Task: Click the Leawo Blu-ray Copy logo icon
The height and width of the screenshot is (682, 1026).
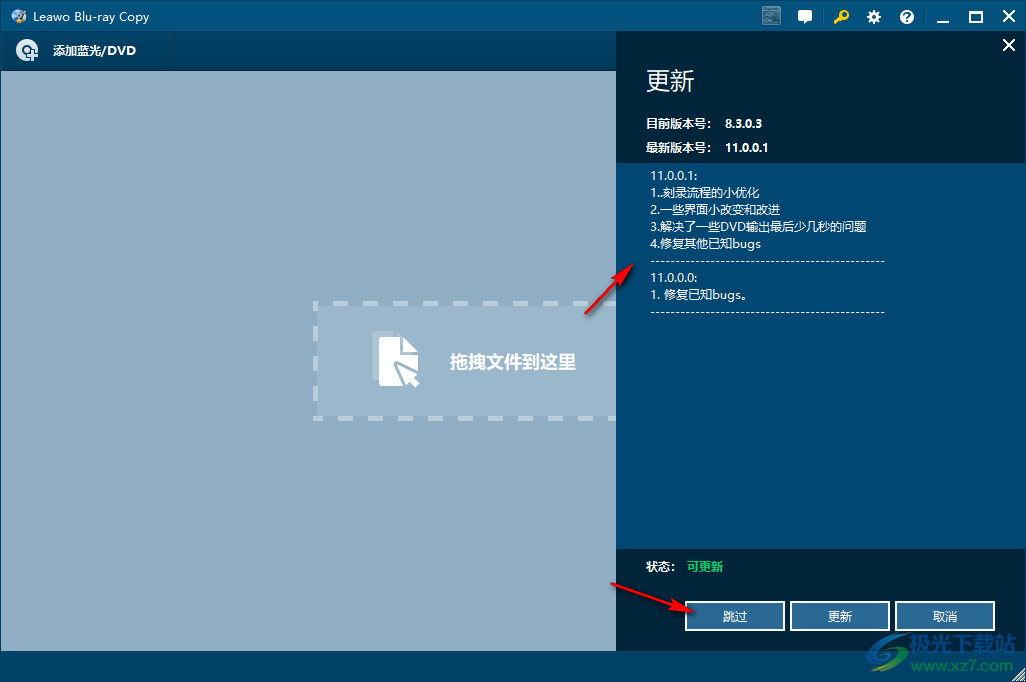Action: pos(19,16)
